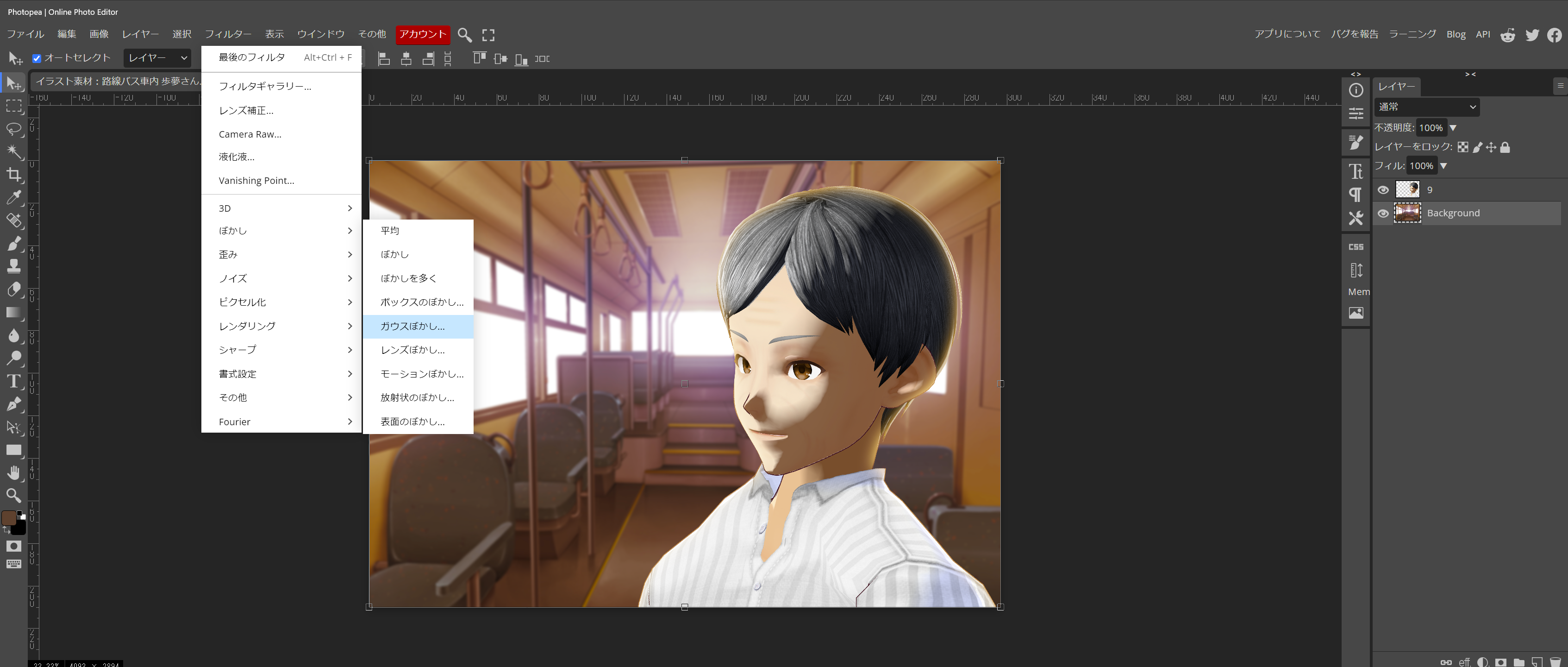The width and height of the screenshot is (1568, 667).
Task: Click the red アカウント button
Action: coord(422,34)
